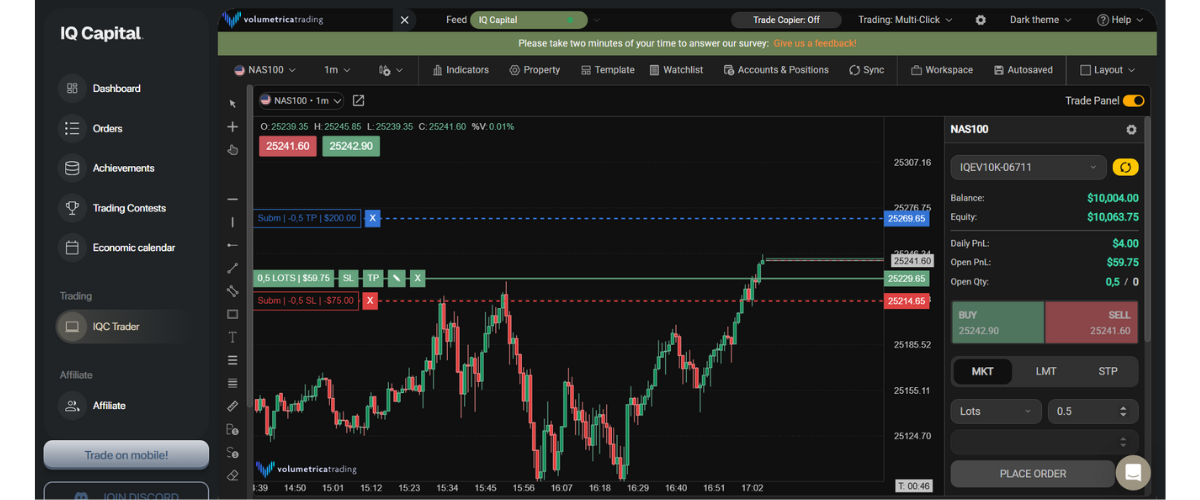Select the LMT order type tab
Viewport: 1200px width, 500px height.
pyautogui.click(x=1045, y=371)
